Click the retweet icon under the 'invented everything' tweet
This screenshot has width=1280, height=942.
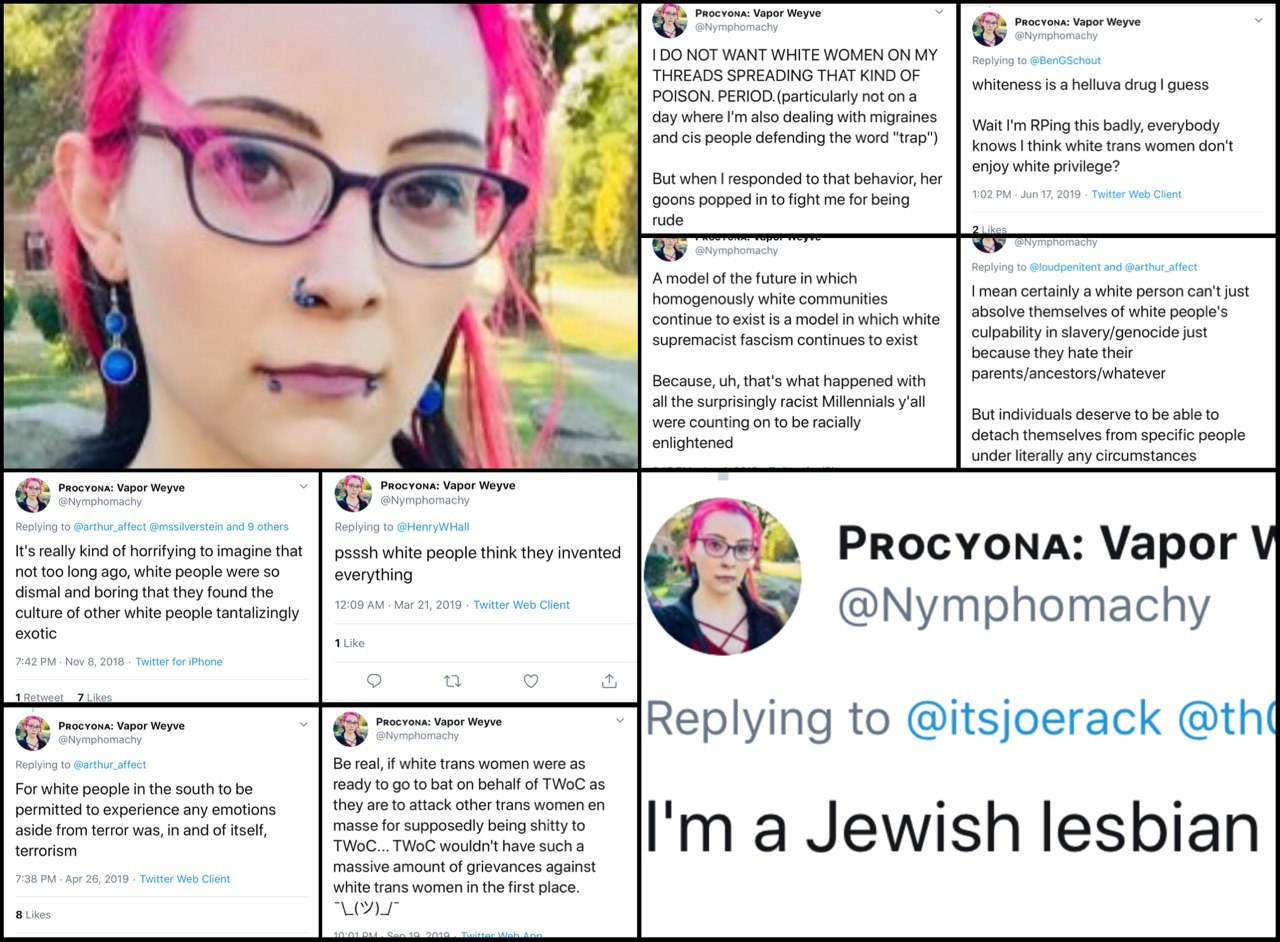[452, 681]
